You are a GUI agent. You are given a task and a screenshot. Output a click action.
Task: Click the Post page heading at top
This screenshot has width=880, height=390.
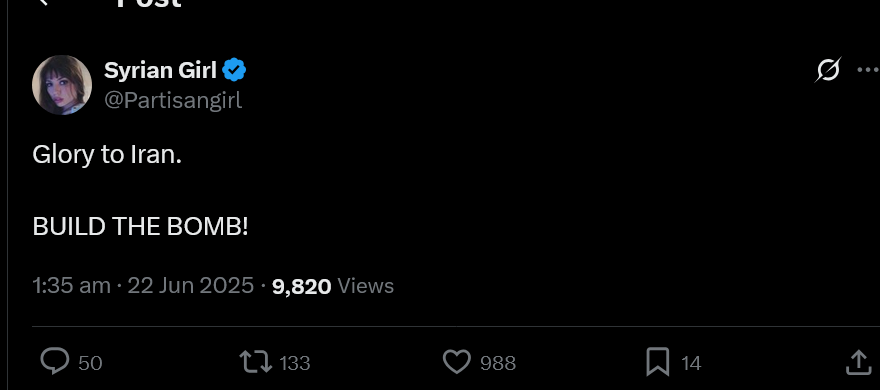[x=149, y=3]
